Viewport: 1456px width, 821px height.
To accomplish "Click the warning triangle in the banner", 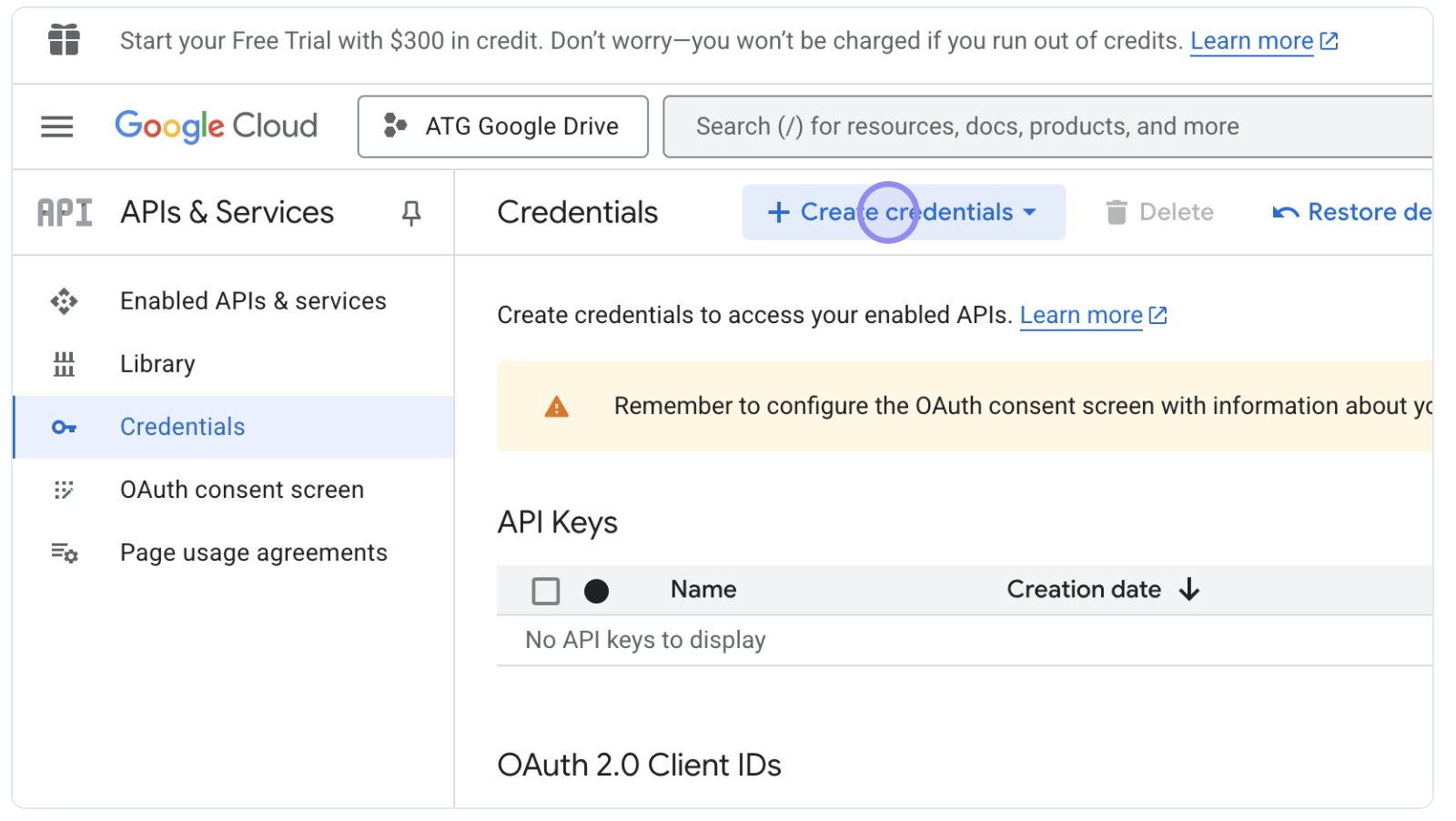I will pyautogui.click(x=557, y=406).
